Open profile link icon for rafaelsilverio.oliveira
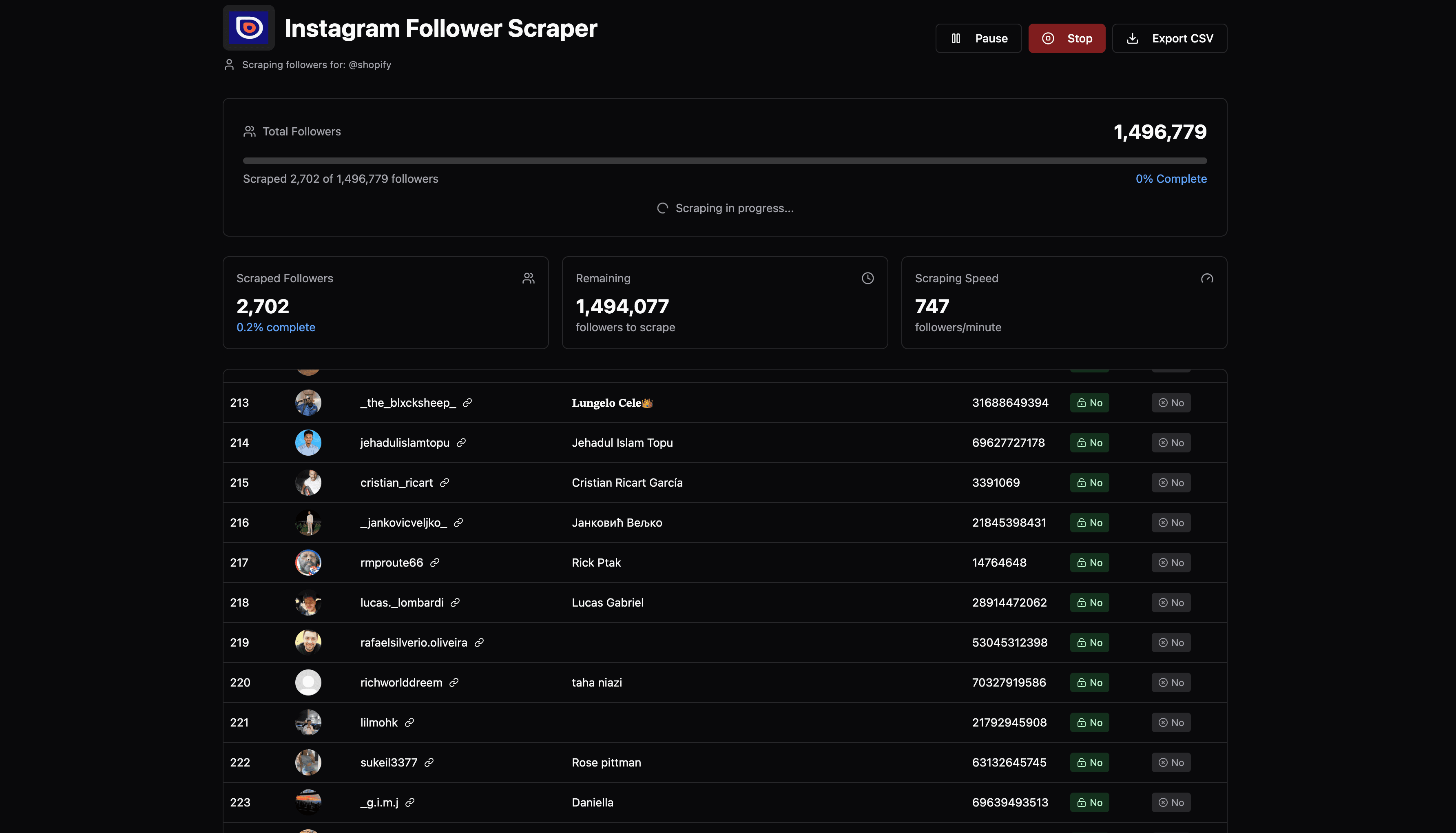Screen dimensions: 1456x833 point(479,642)
